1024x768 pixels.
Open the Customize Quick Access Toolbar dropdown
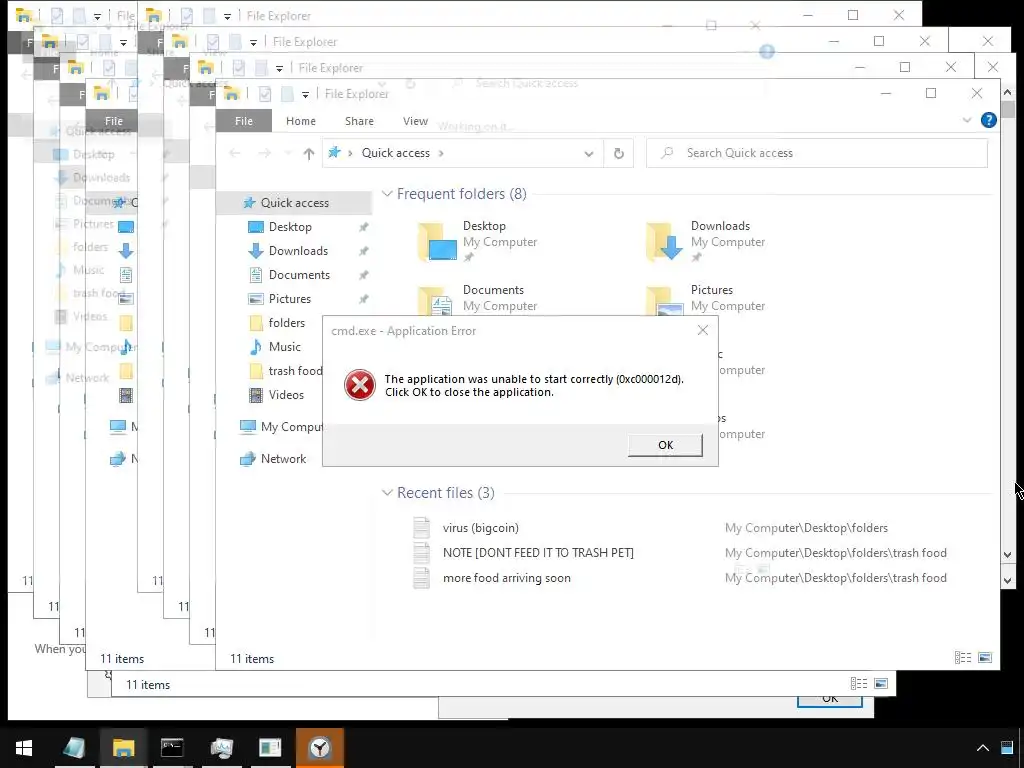click(x=305, y=95)
